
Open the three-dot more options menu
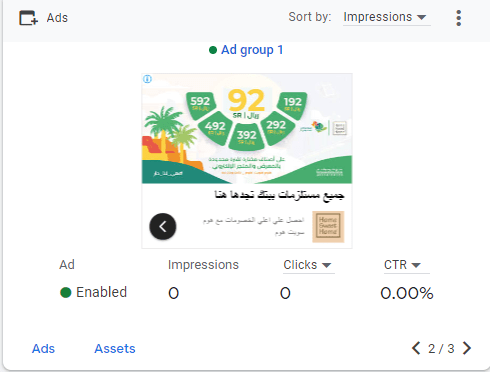(459, 18)
